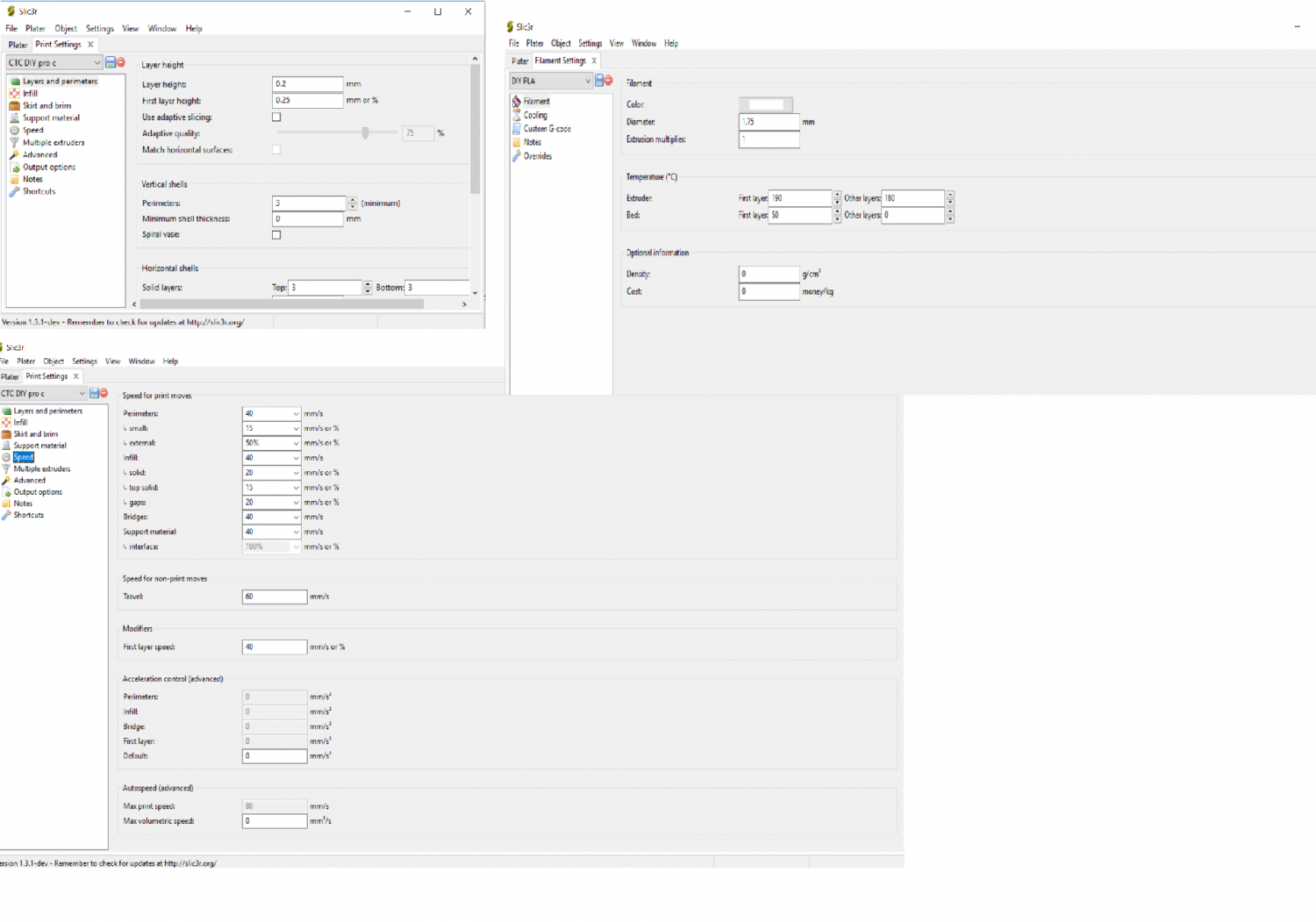Toggle the Spiral vase checkbox
This screenshot has width=1316, height=922.
pyautogui.click(x=276, y=235)
